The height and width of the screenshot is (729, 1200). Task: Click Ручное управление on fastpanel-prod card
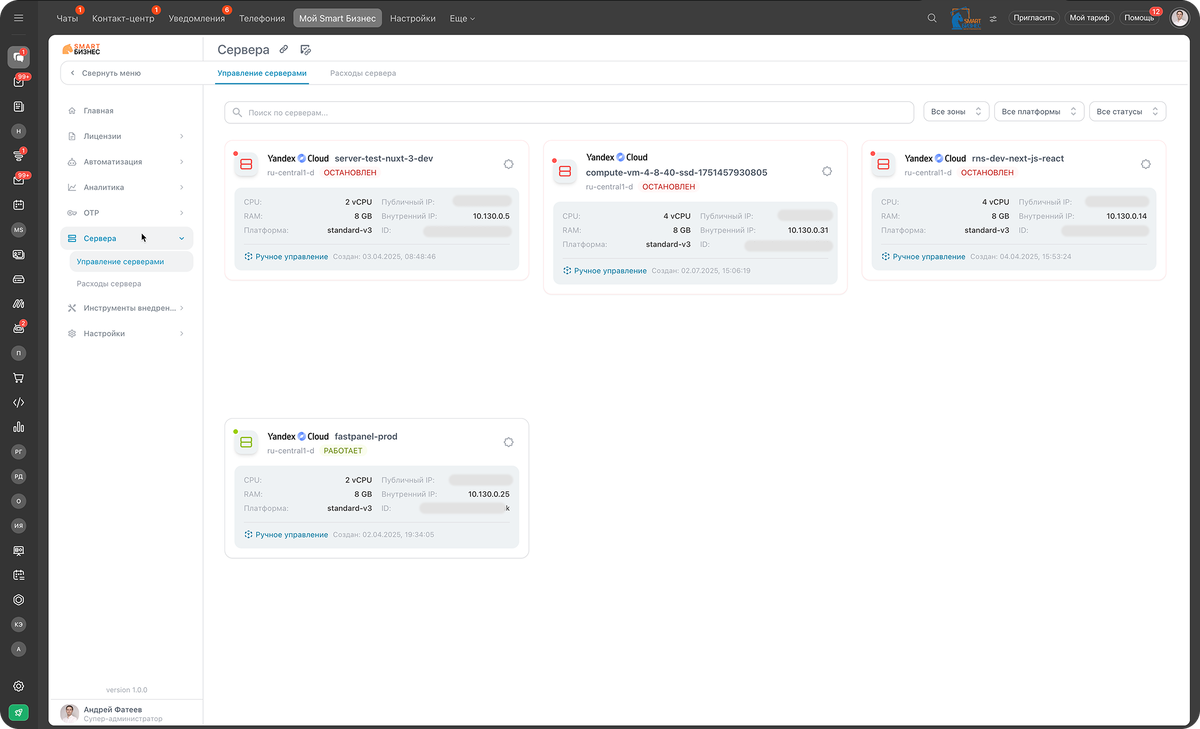[x=286, y=535]
